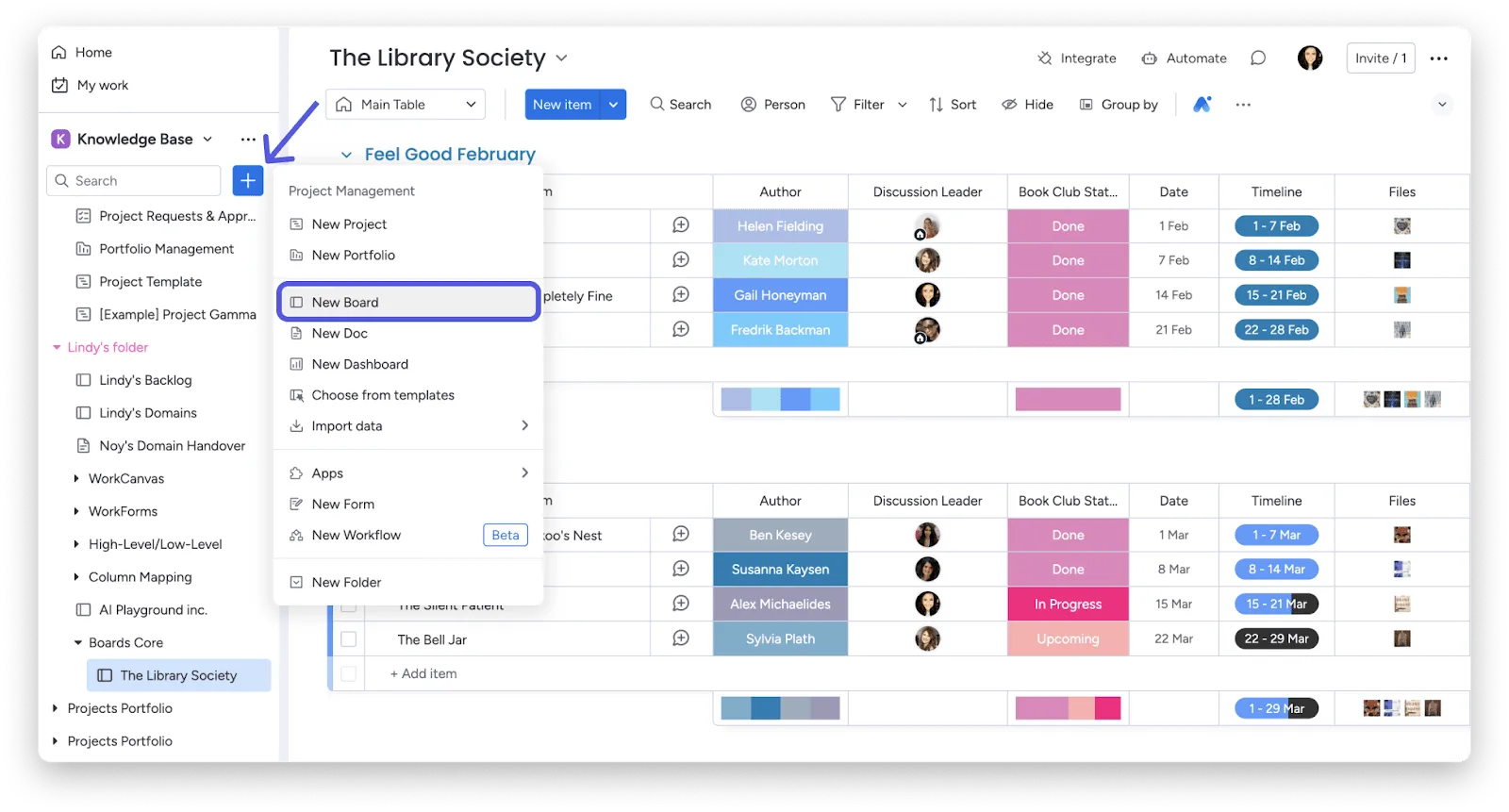The width and height of the screenshot is (1509, 812).
Task: Open the Apps submenu
Action: (x=409, y=473)
